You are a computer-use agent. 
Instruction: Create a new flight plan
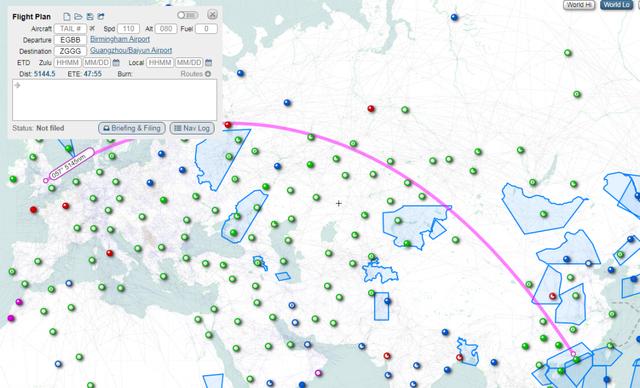click(67, 17)
